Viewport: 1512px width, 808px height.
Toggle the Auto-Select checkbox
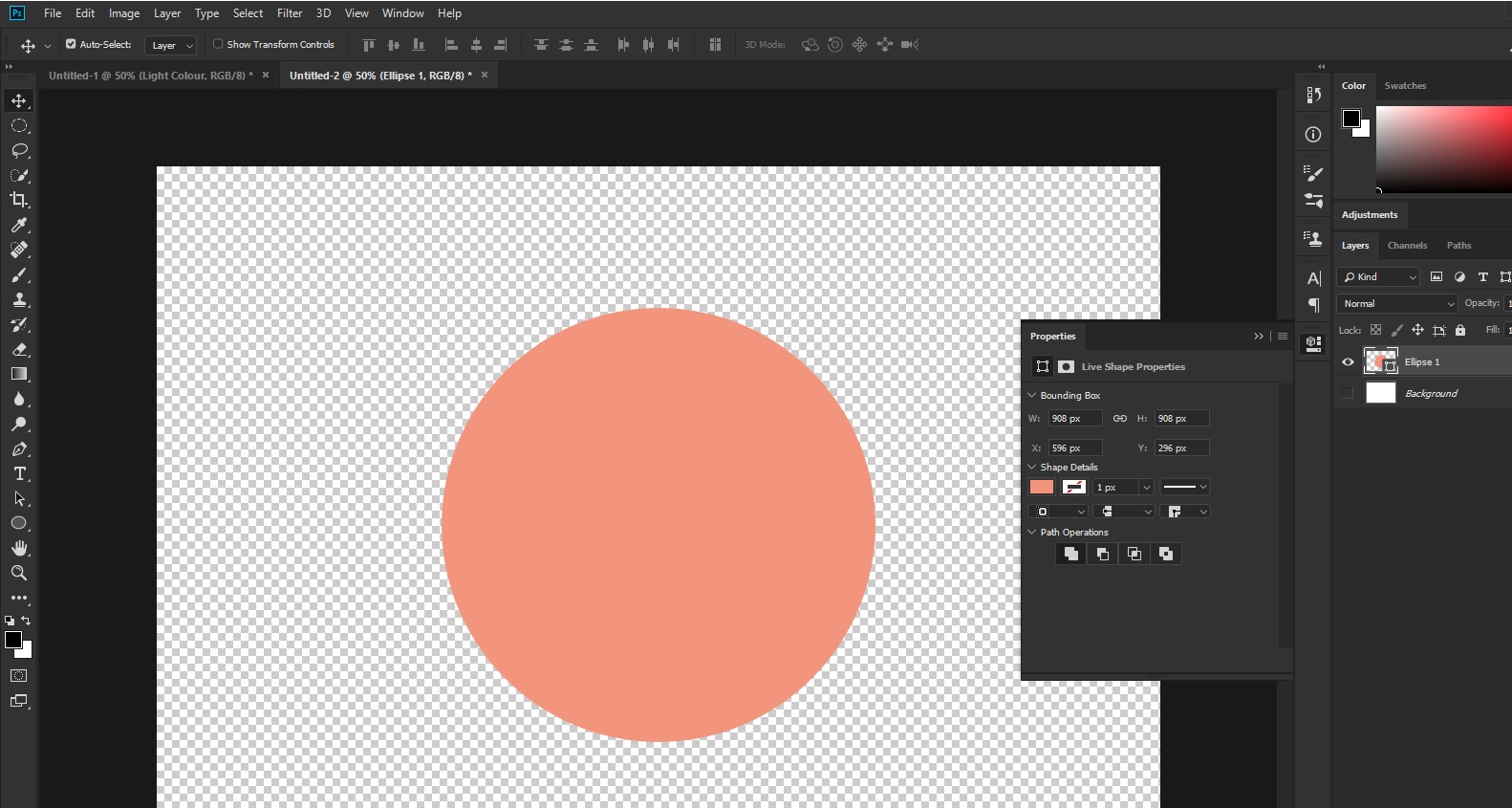(x=71, y=44)
